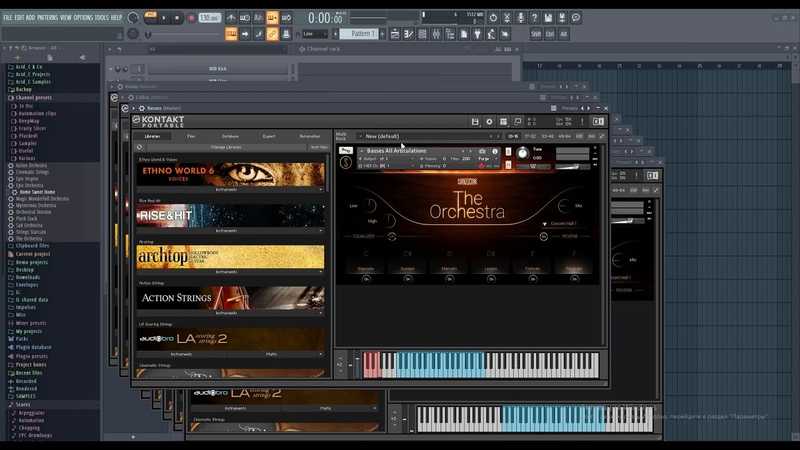Open the Browser view icon
800x450 pixels.
pos(450,34)
